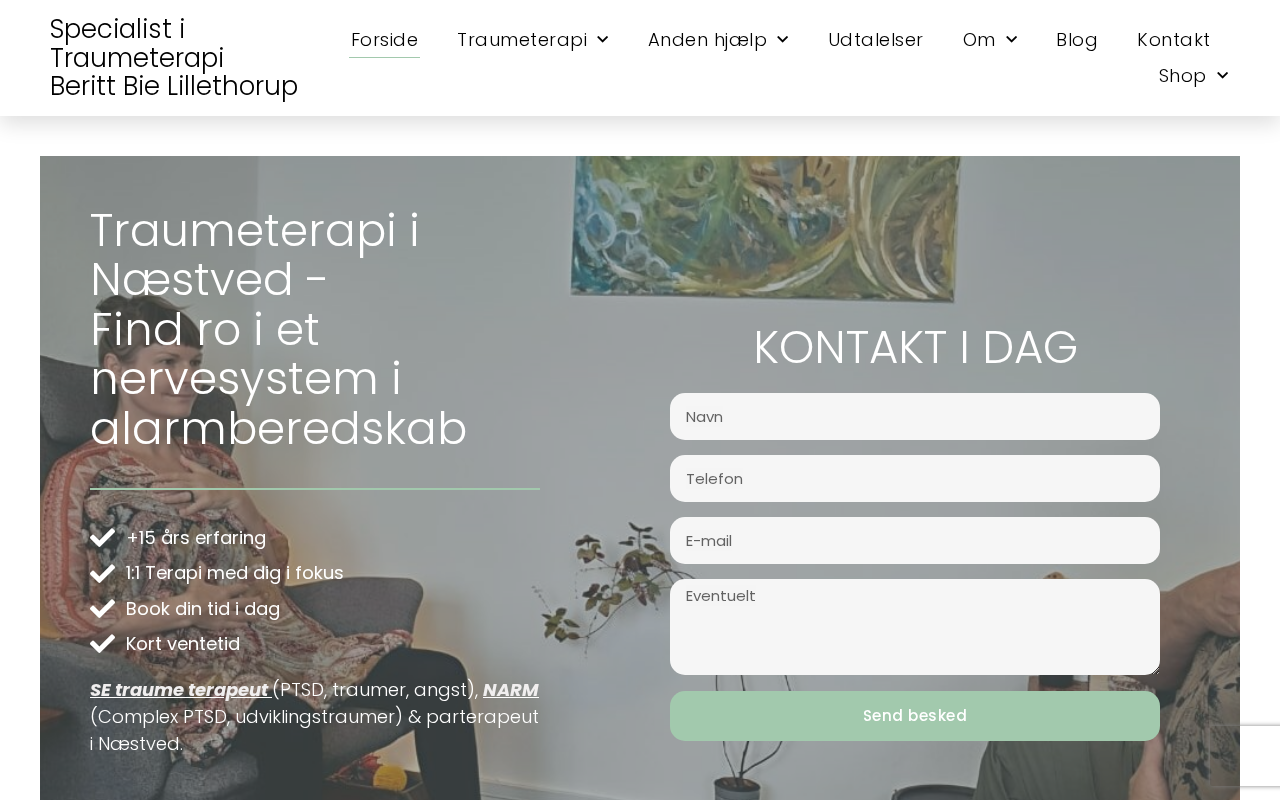Click the checkmark icon beside Book din tid
Viewport: 1280px width, 800px height.
pos(103,609)
